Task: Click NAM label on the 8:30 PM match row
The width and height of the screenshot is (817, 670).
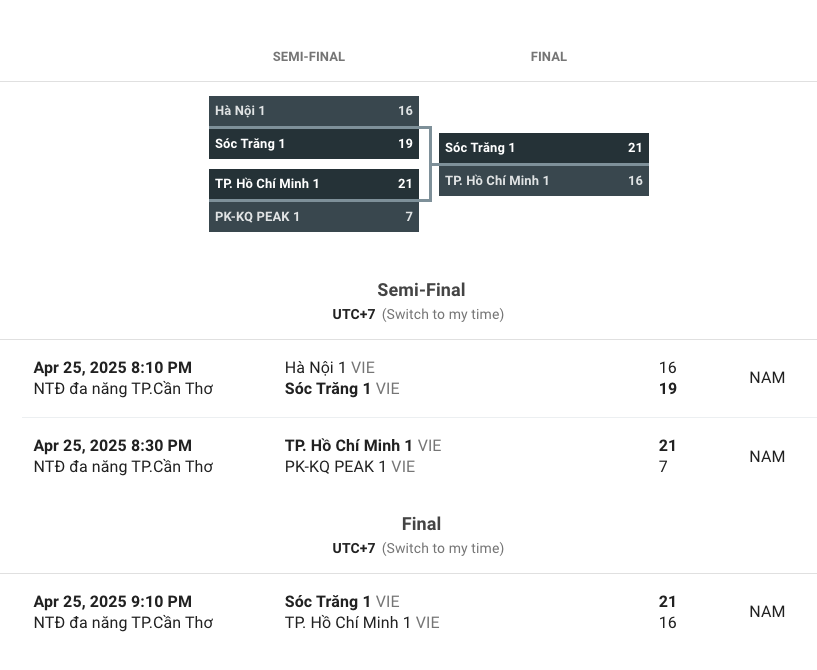Action: [767, 457]
